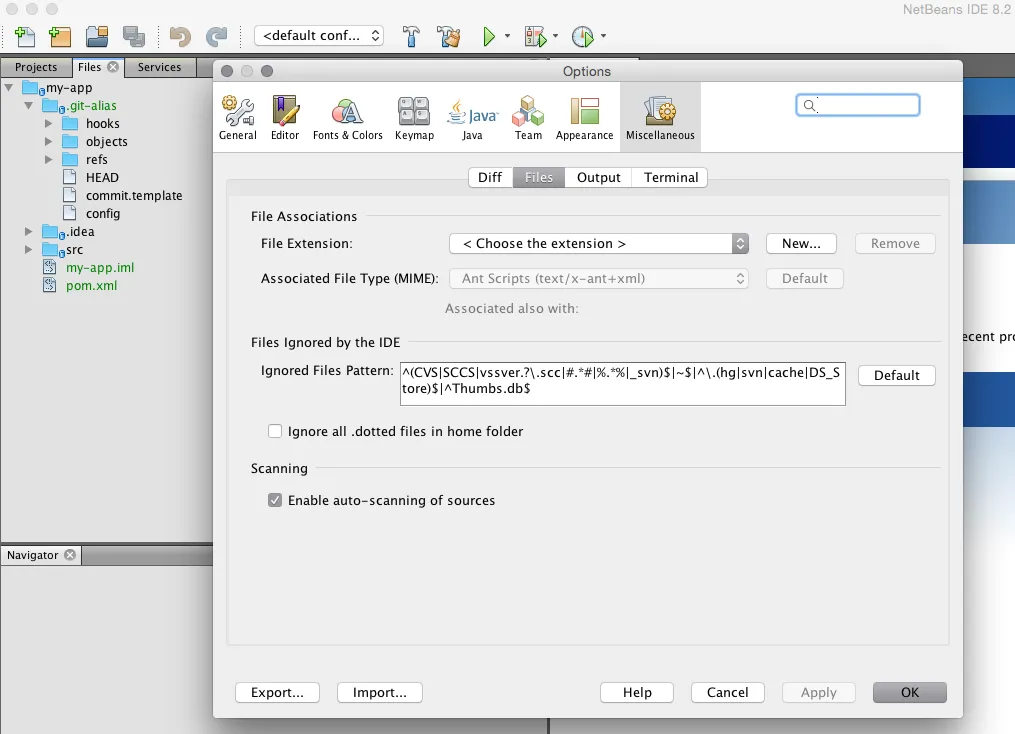Screen dimensions: 1015x734
Task: Switch to the Output tab
Action: (599, 177)
